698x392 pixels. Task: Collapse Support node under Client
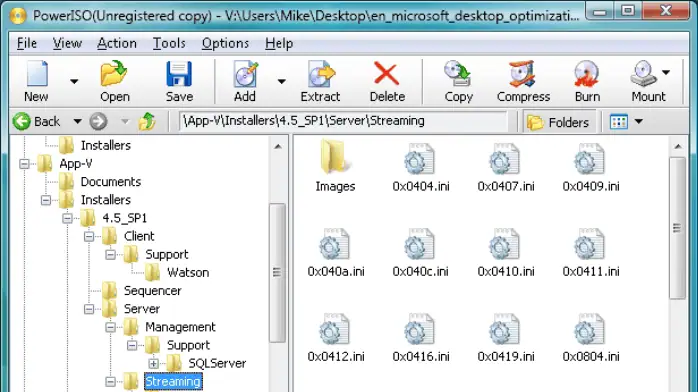click(110, 255)
